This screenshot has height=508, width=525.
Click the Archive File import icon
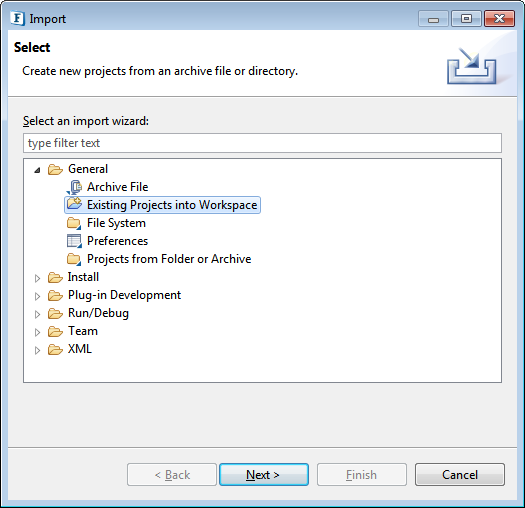pyautogui.click(x=74, y=187)
